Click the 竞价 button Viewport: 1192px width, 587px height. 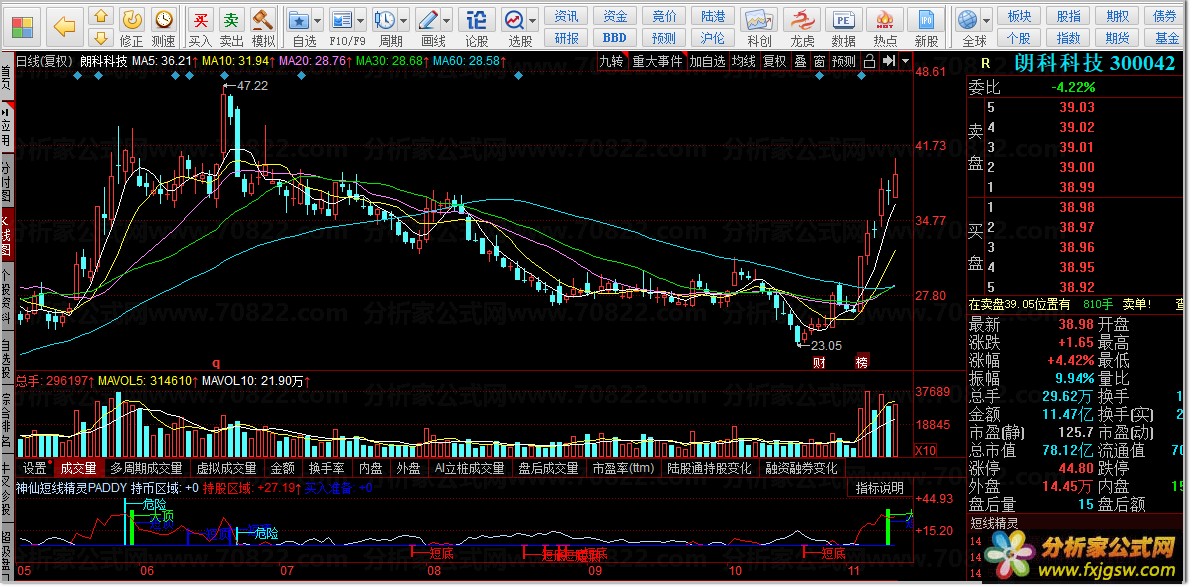coord(664,16)
